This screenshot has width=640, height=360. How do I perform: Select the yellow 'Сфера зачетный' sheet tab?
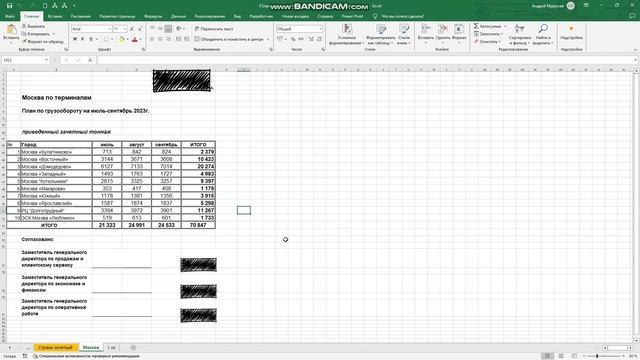point(56,348)
